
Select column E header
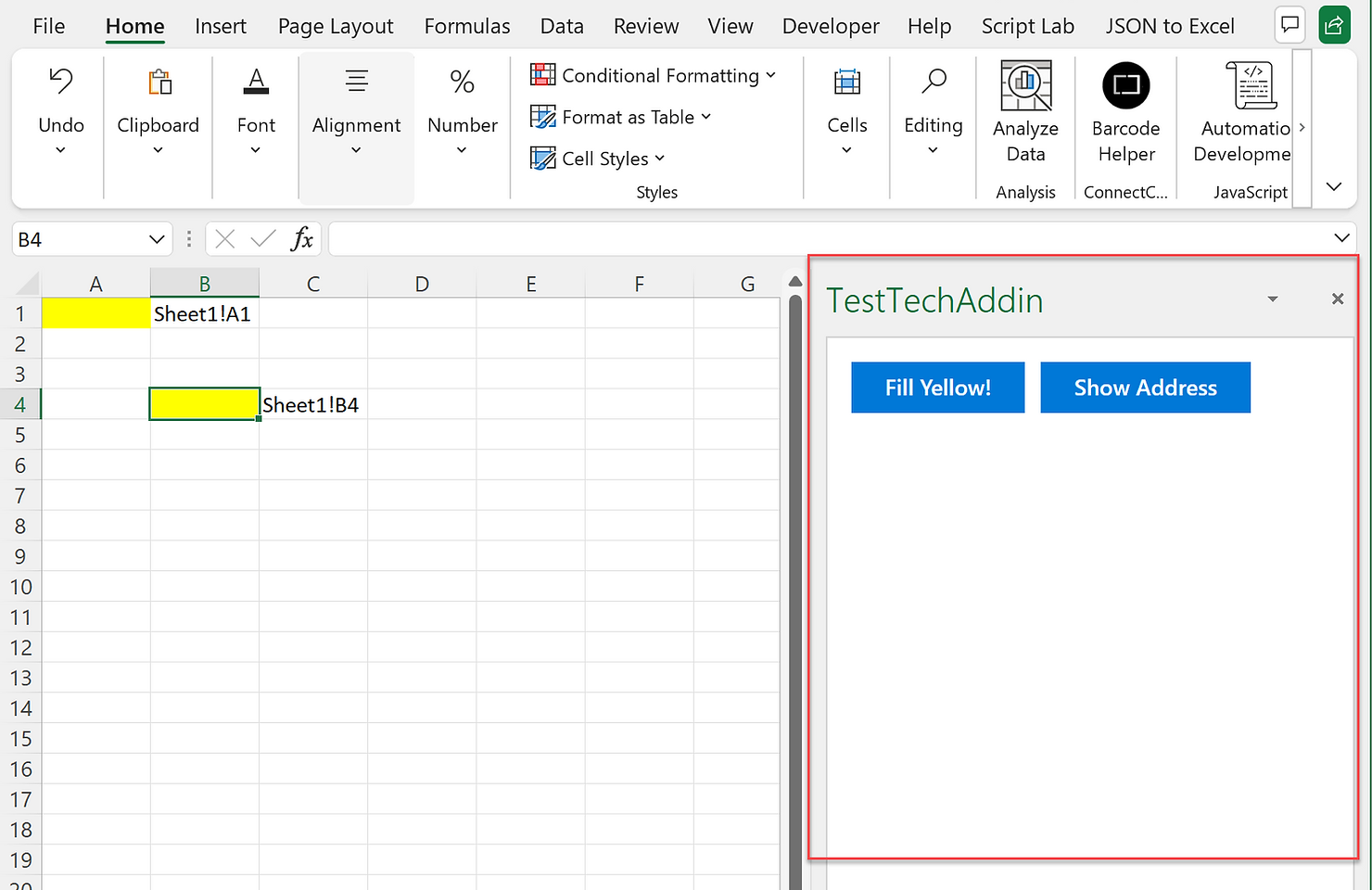pos(530,284)
